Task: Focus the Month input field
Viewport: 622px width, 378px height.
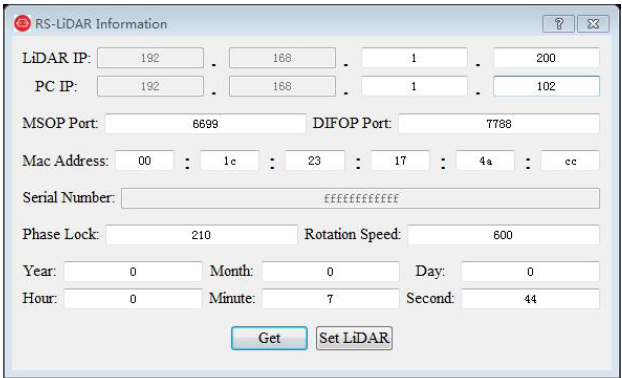Action: coord(330,272)
